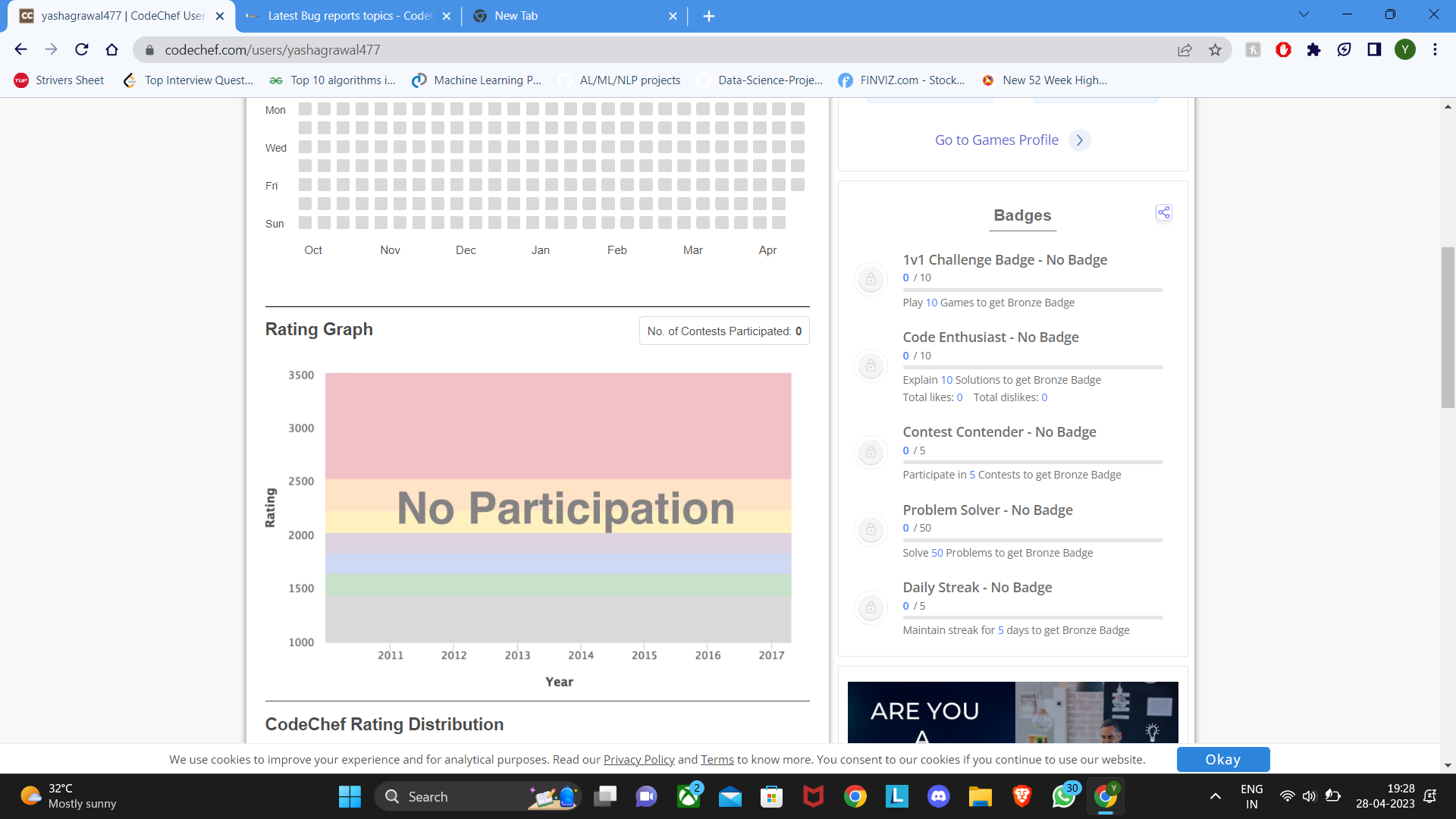1456x819 pixels.
Task: Click the 1v1 Challenge Badge lock icon
Action: (x=871, y=279)
